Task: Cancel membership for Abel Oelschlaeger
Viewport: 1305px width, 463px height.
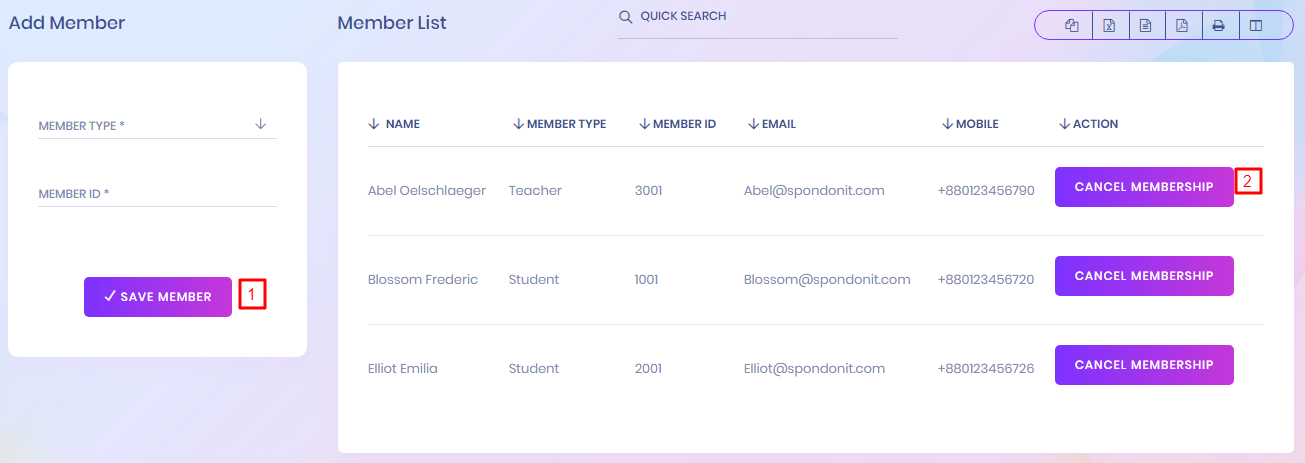Action: click(1144, 187)
